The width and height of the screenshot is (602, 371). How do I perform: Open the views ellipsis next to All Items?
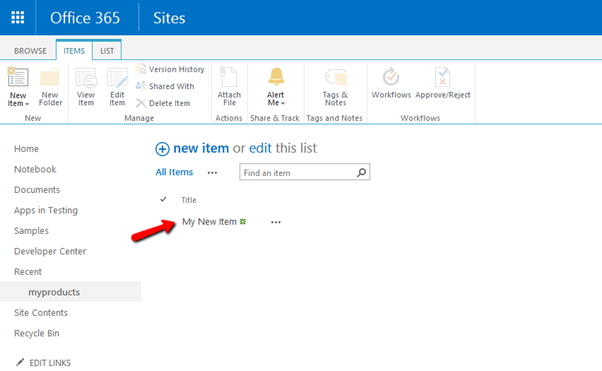click(212, 173)
